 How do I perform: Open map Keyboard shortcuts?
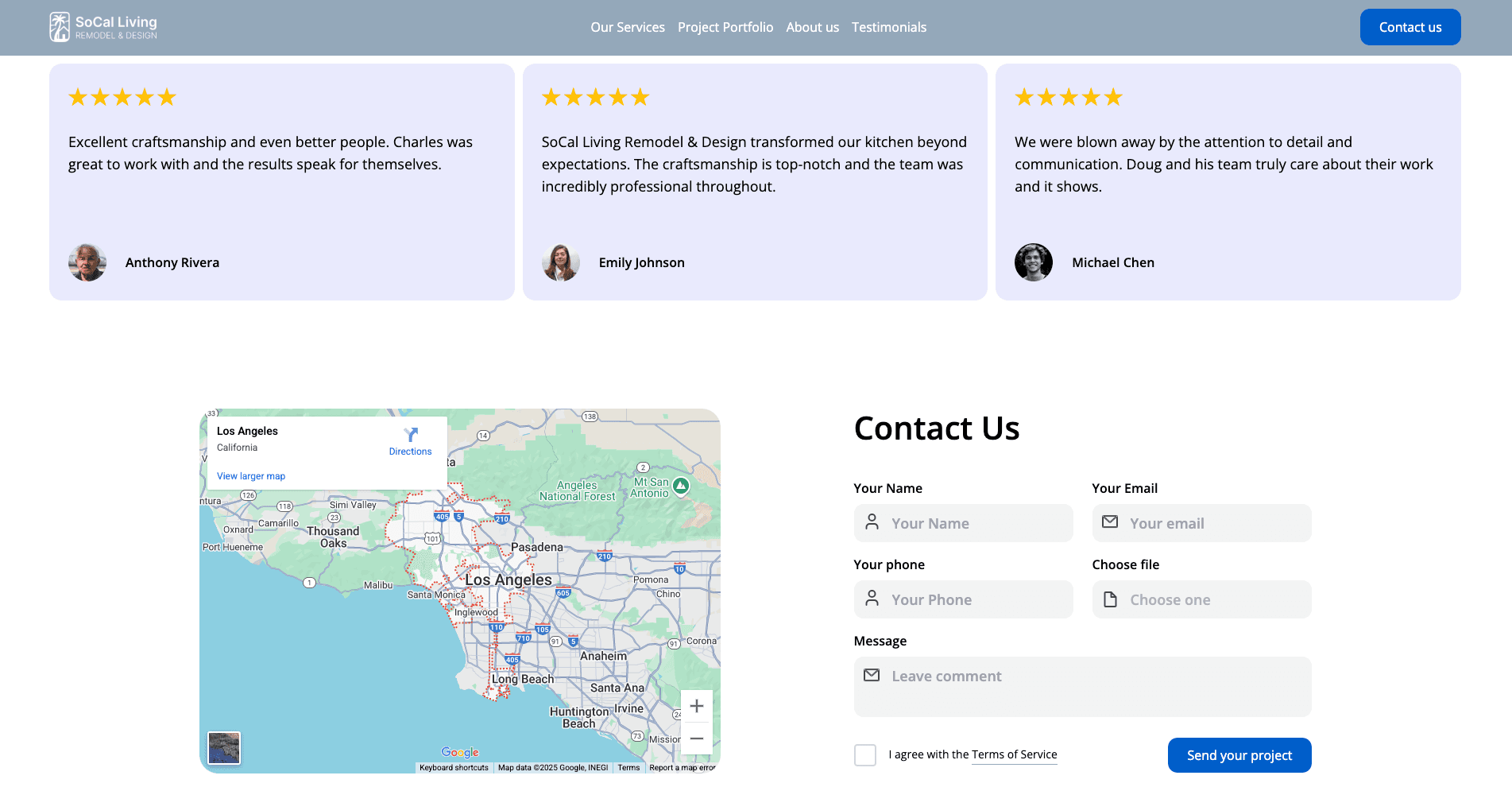click(x=454, y=768)
